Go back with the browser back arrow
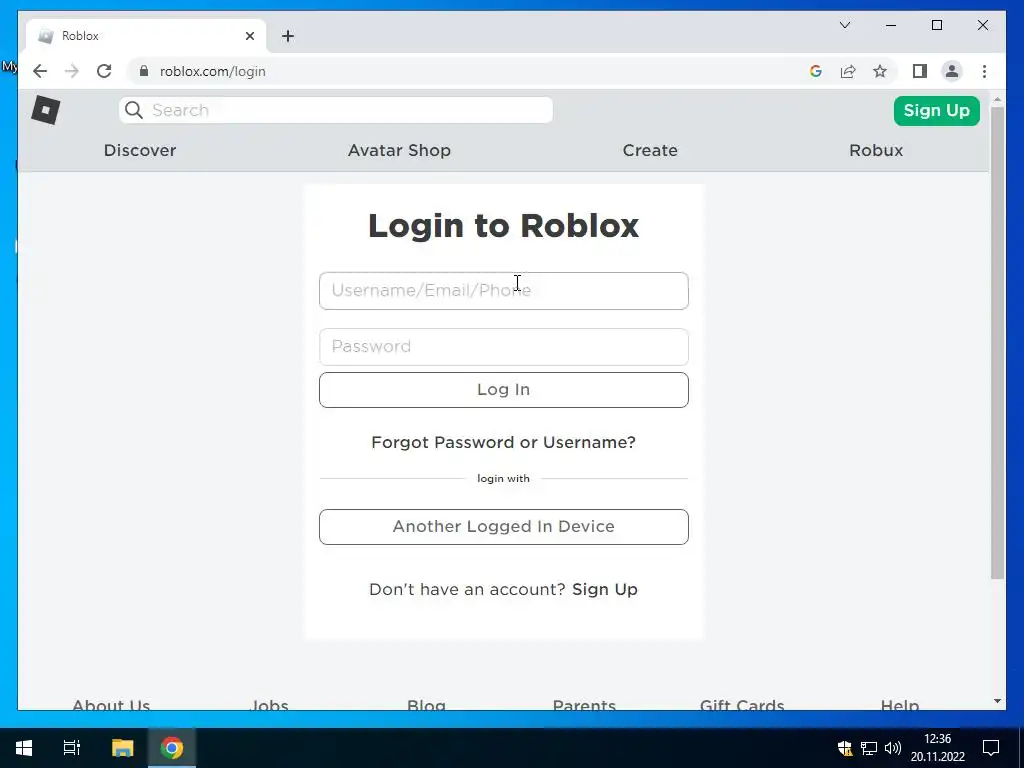The image size is (1024, 768). (x=40, y=71)
